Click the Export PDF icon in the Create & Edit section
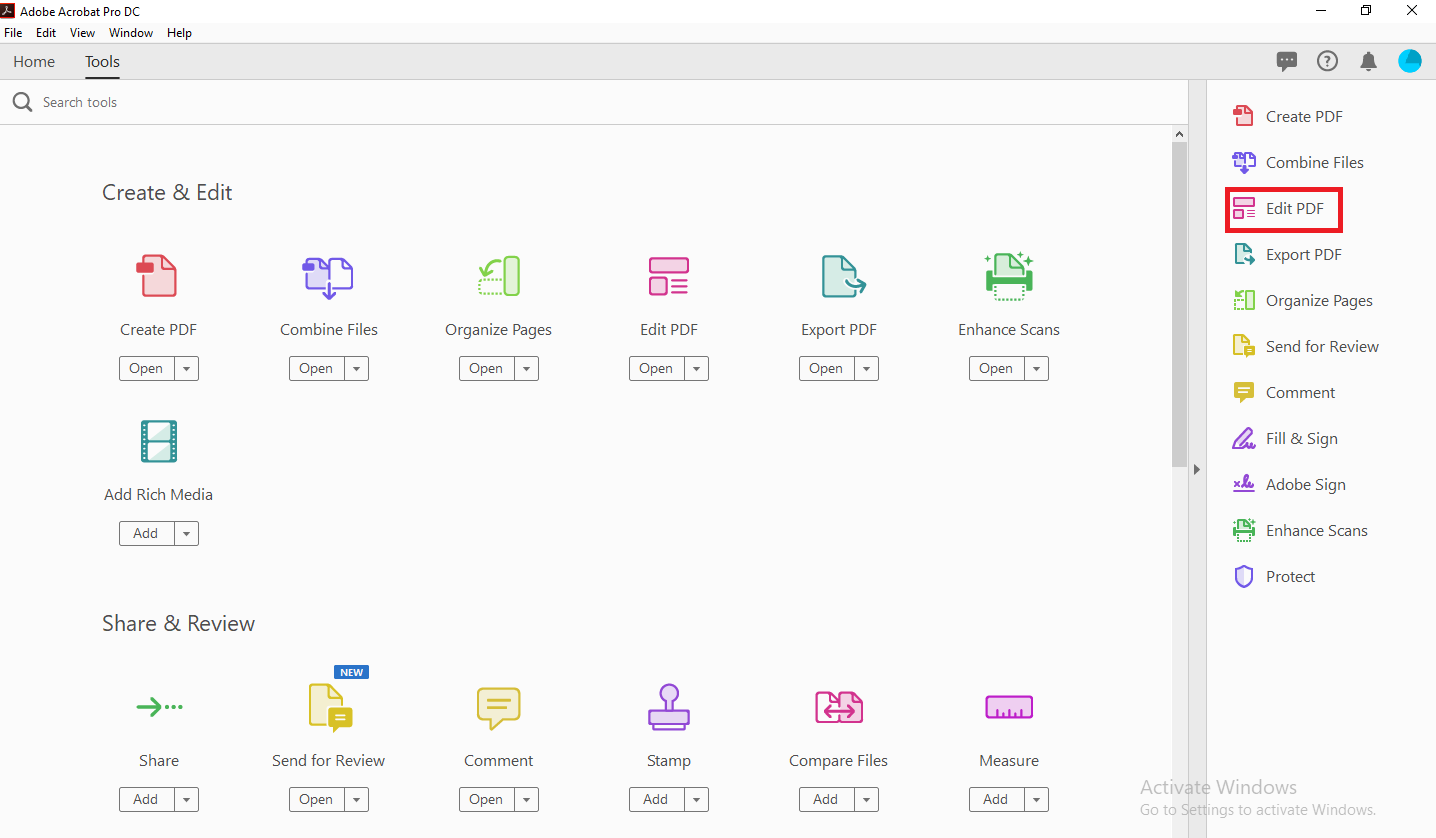 coord(842,276)
